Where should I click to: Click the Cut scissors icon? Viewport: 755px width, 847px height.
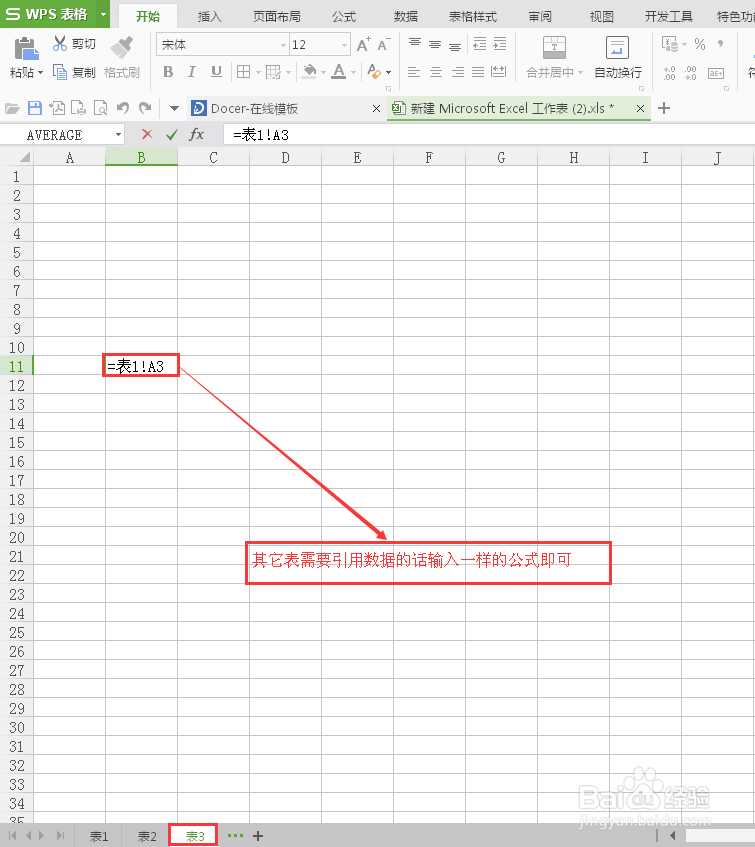(x=59, y=44)
